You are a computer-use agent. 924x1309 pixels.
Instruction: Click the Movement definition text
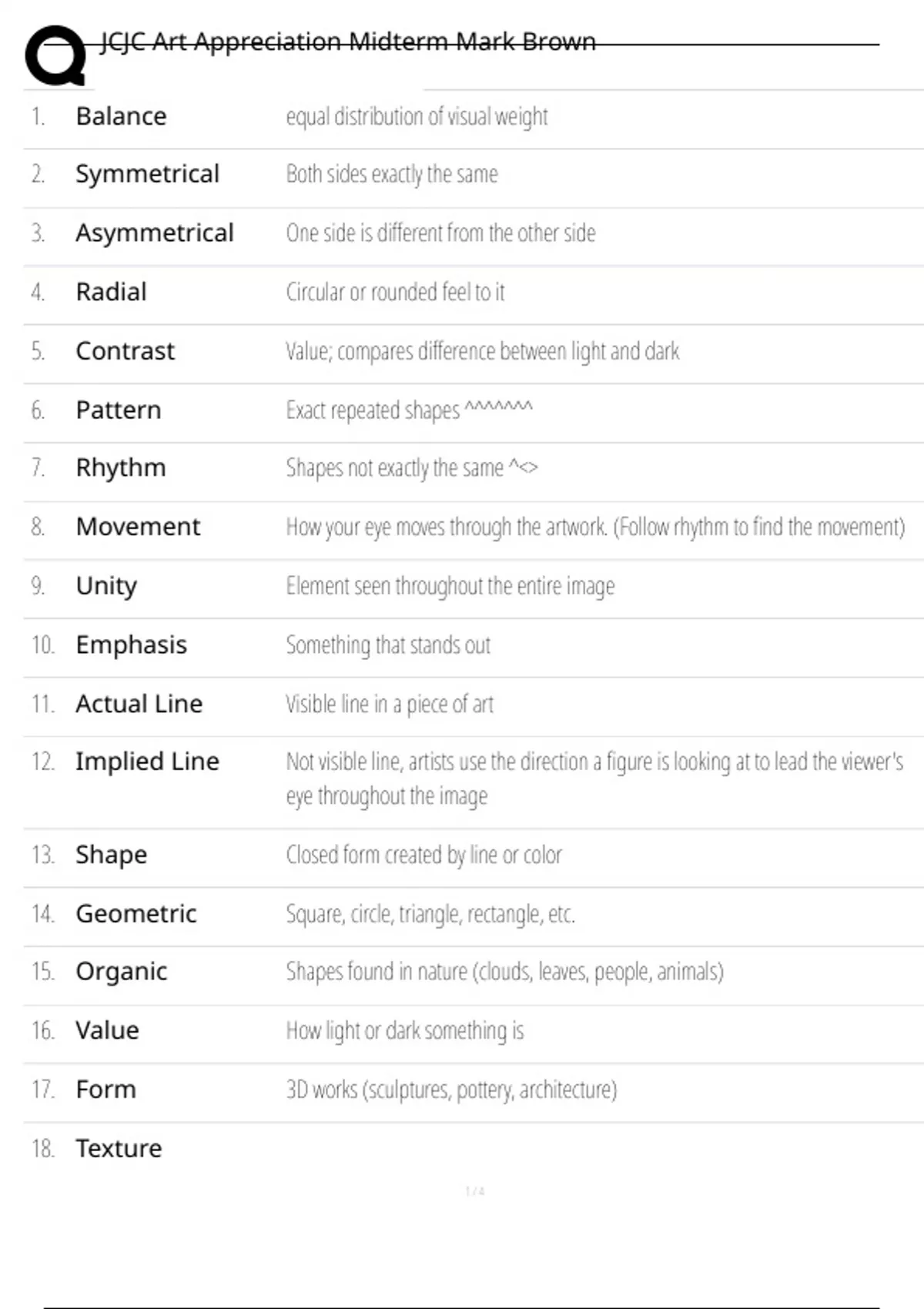[x=594, y=527]
